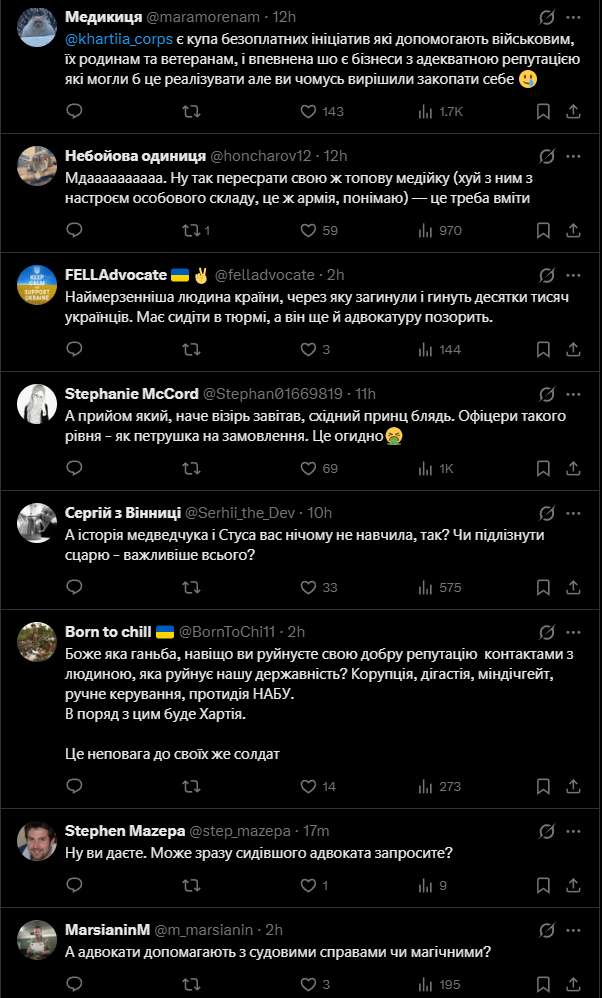Like Небойова одиниця's tweet with 59 likes
The height and width of the screenshot is (998, 602).
click(319, 230)
